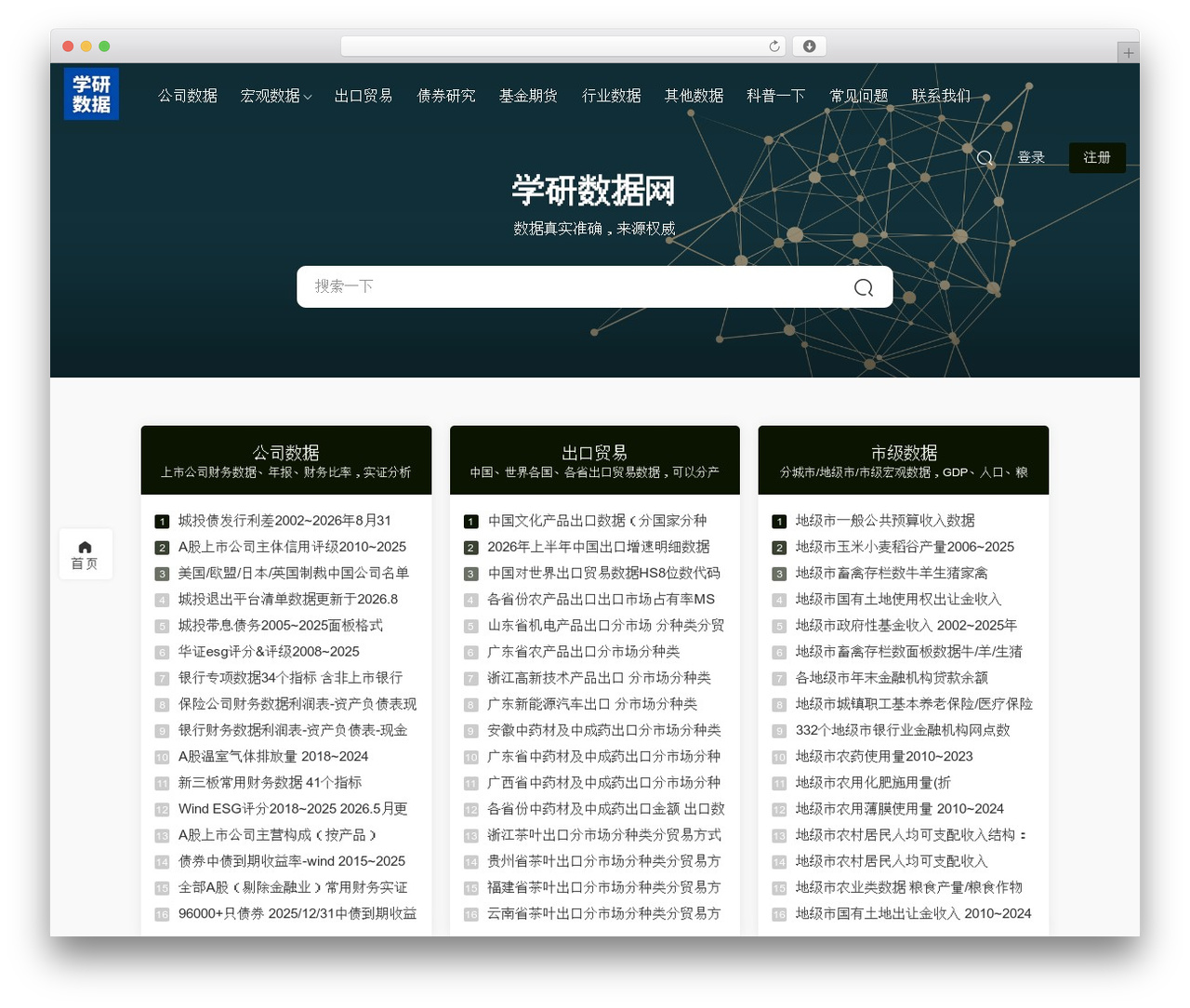The height and width of the screenshot is (1008, 1190).
Task: Open the 常见问题 menu item
Action: 859,96
